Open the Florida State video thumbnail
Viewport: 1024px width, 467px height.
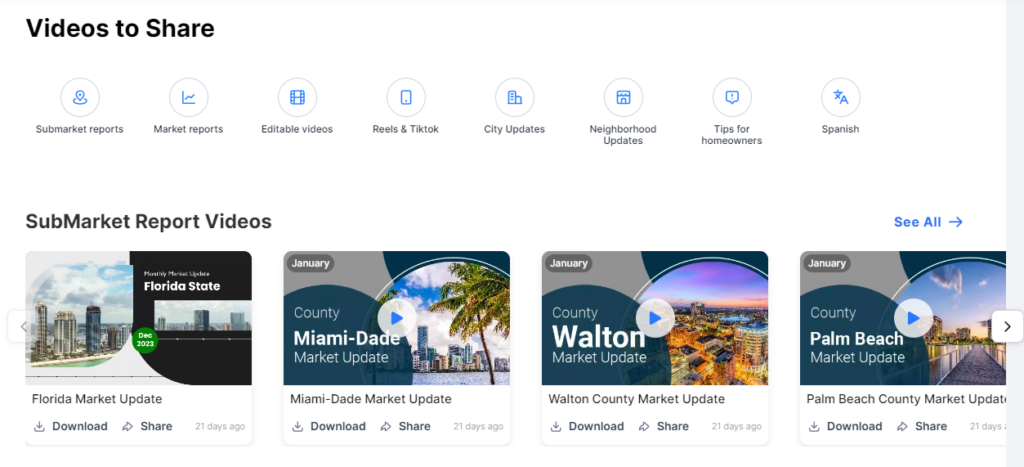pyautogui.click(x=139, y=318)
